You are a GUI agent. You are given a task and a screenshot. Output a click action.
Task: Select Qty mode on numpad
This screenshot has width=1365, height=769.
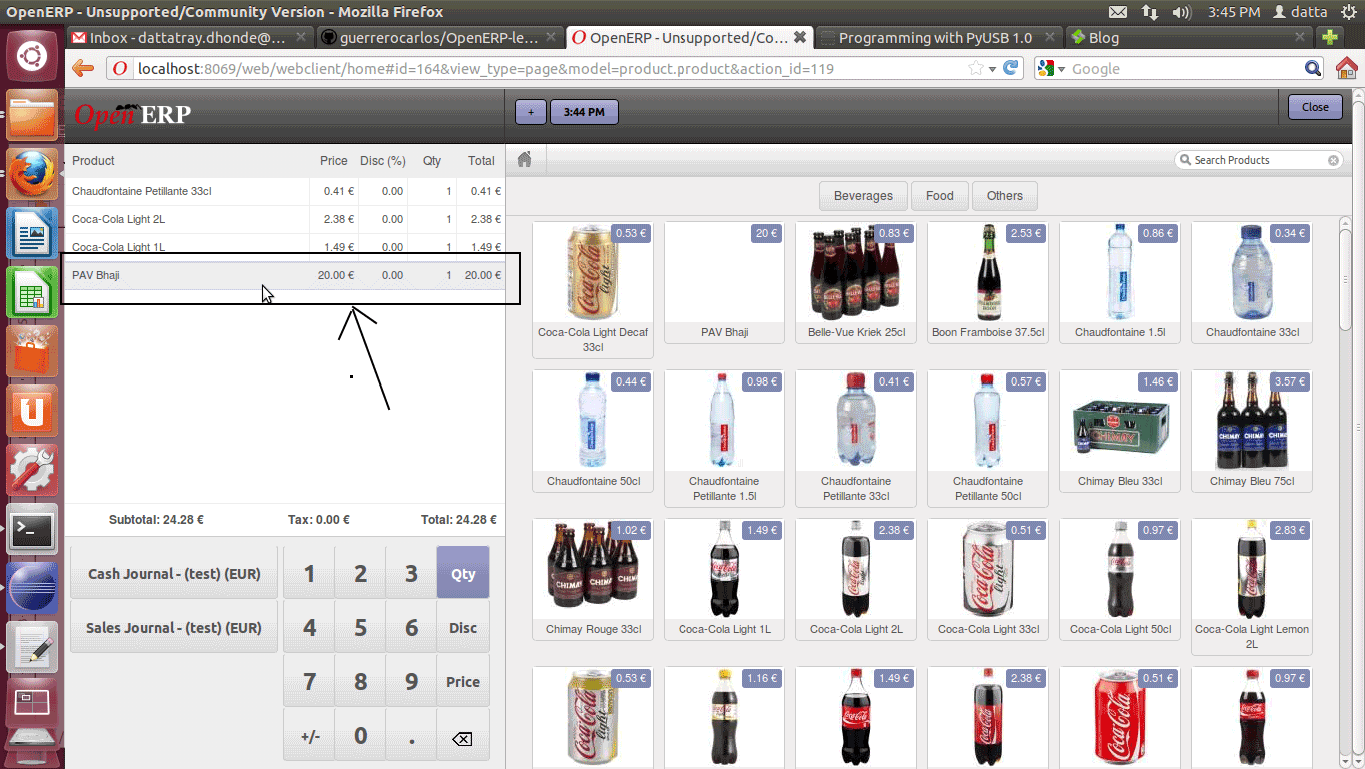463,573
